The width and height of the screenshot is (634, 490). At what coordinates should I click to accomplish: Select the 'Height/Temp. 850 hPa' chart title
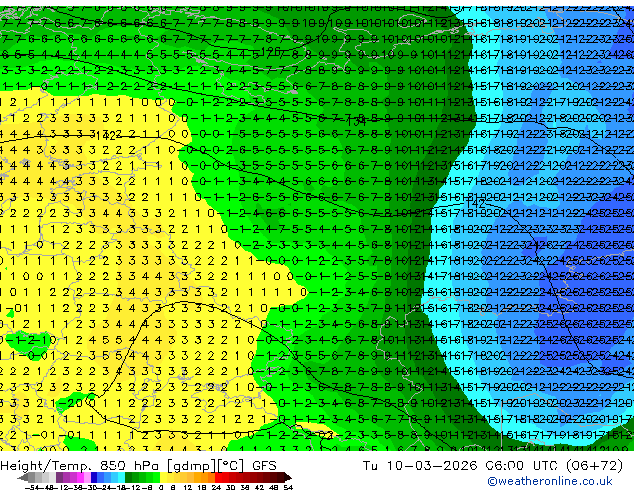[x=81, y=466]
